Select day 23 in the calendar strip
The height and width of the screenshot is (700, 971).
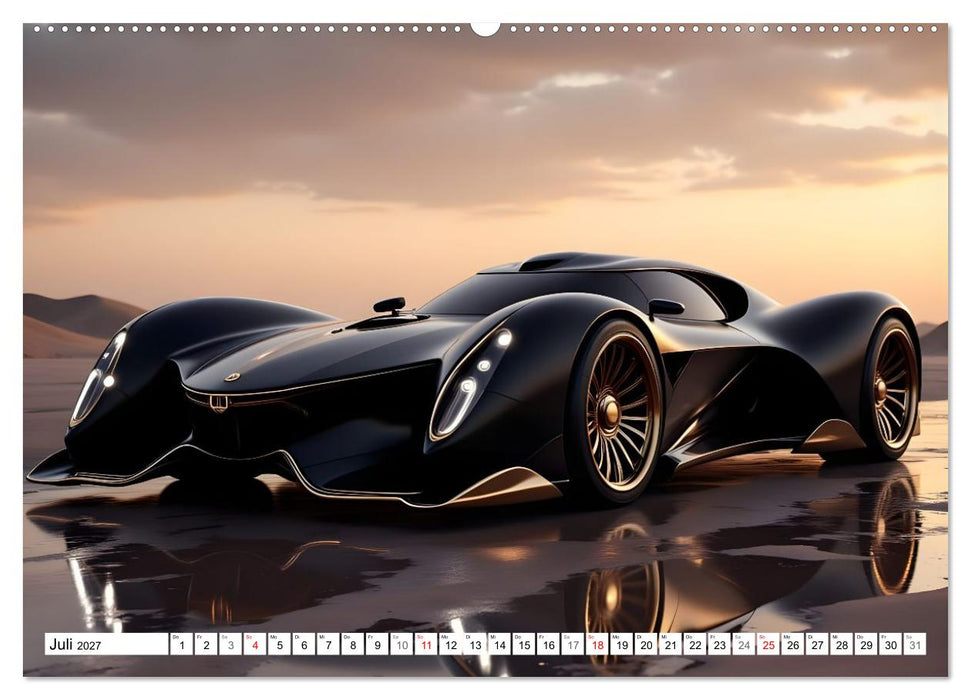coord(720,644)
